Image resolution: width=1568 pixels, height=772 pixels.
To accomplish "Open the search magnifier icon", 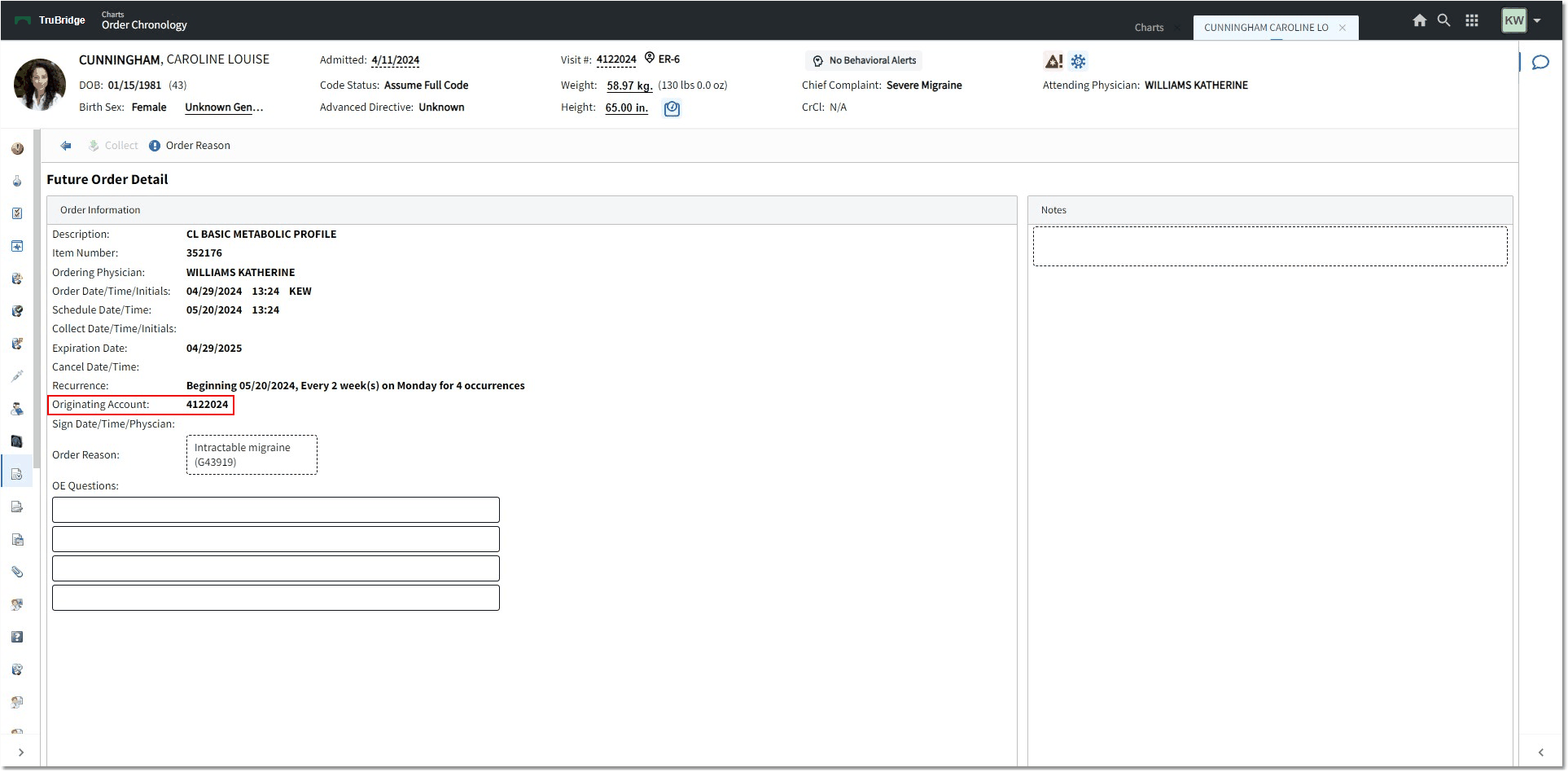I will 1443,20.
